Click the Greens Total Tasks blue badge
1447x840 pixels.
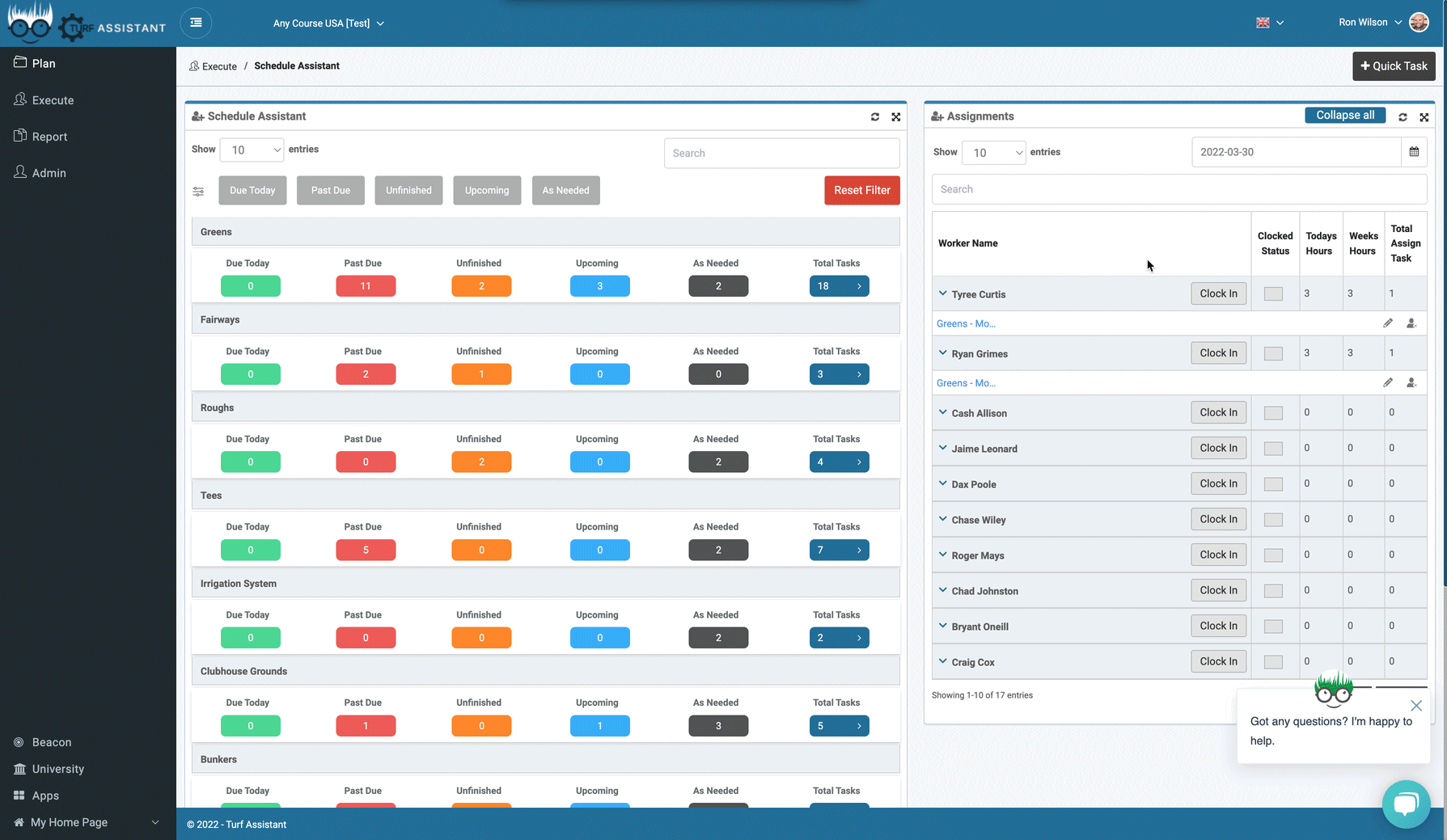(x=839, y=286)
